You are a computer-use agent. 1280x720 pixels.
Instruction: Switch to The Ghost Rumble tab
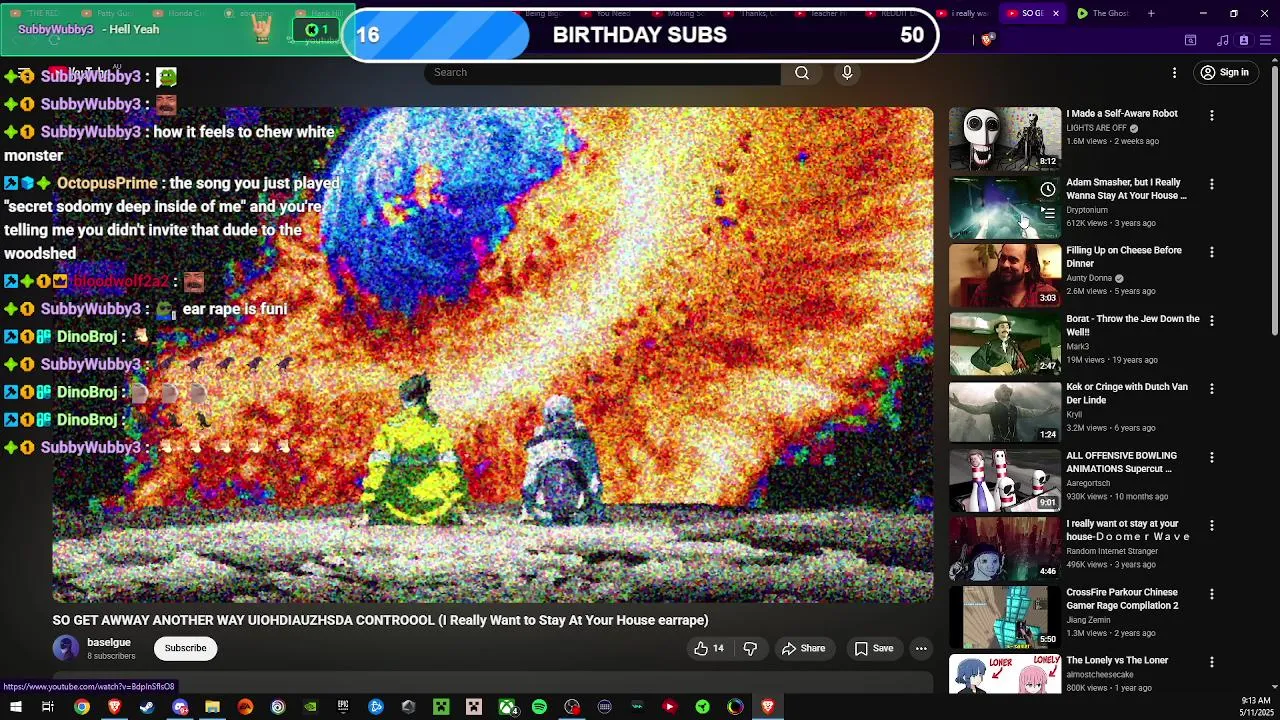pos(1104,13)
